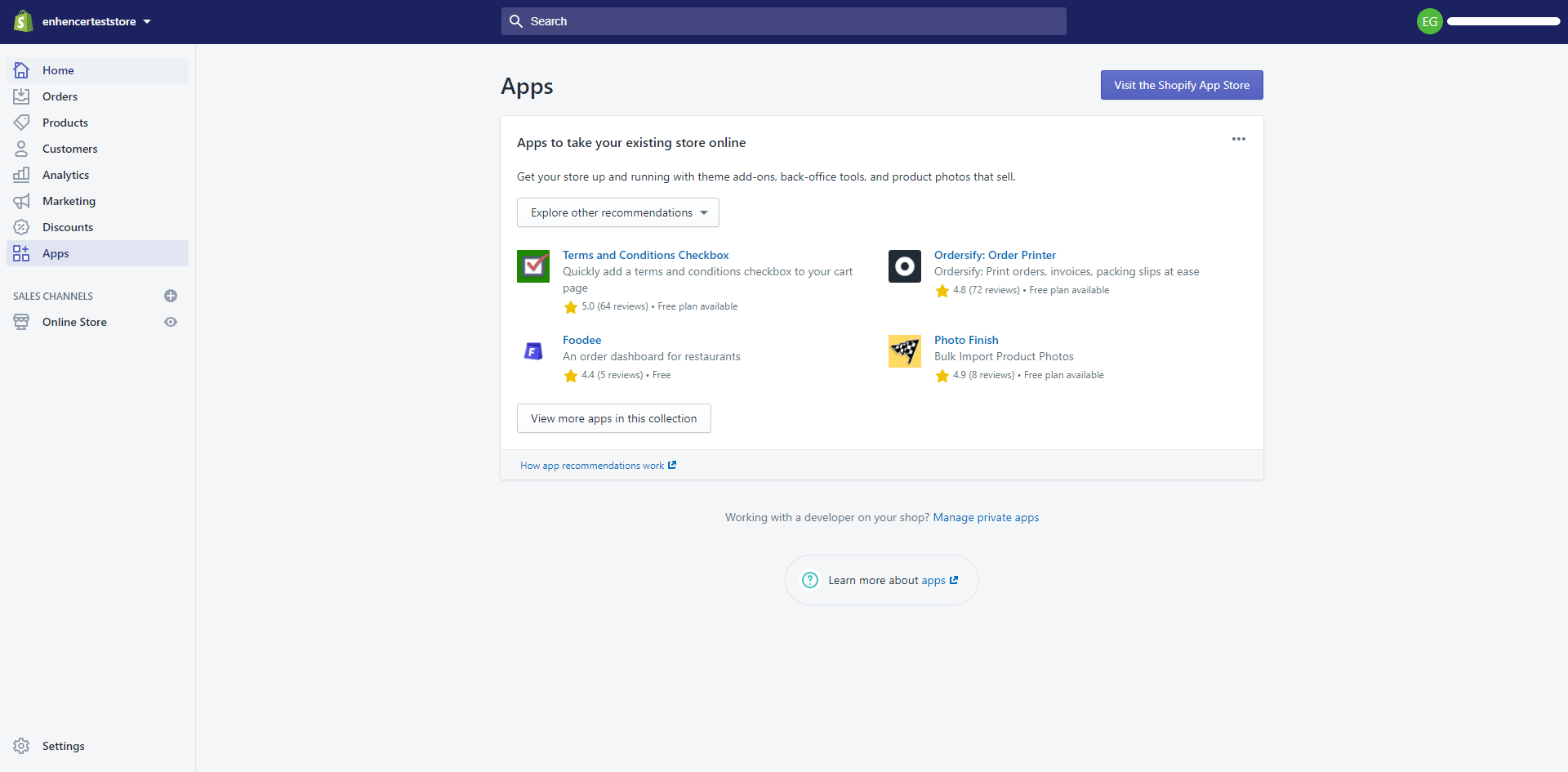Click 'An order dashboard for restaurants' description
The width and height of the screenshot is (1568, 772).
tap(652, 356)
